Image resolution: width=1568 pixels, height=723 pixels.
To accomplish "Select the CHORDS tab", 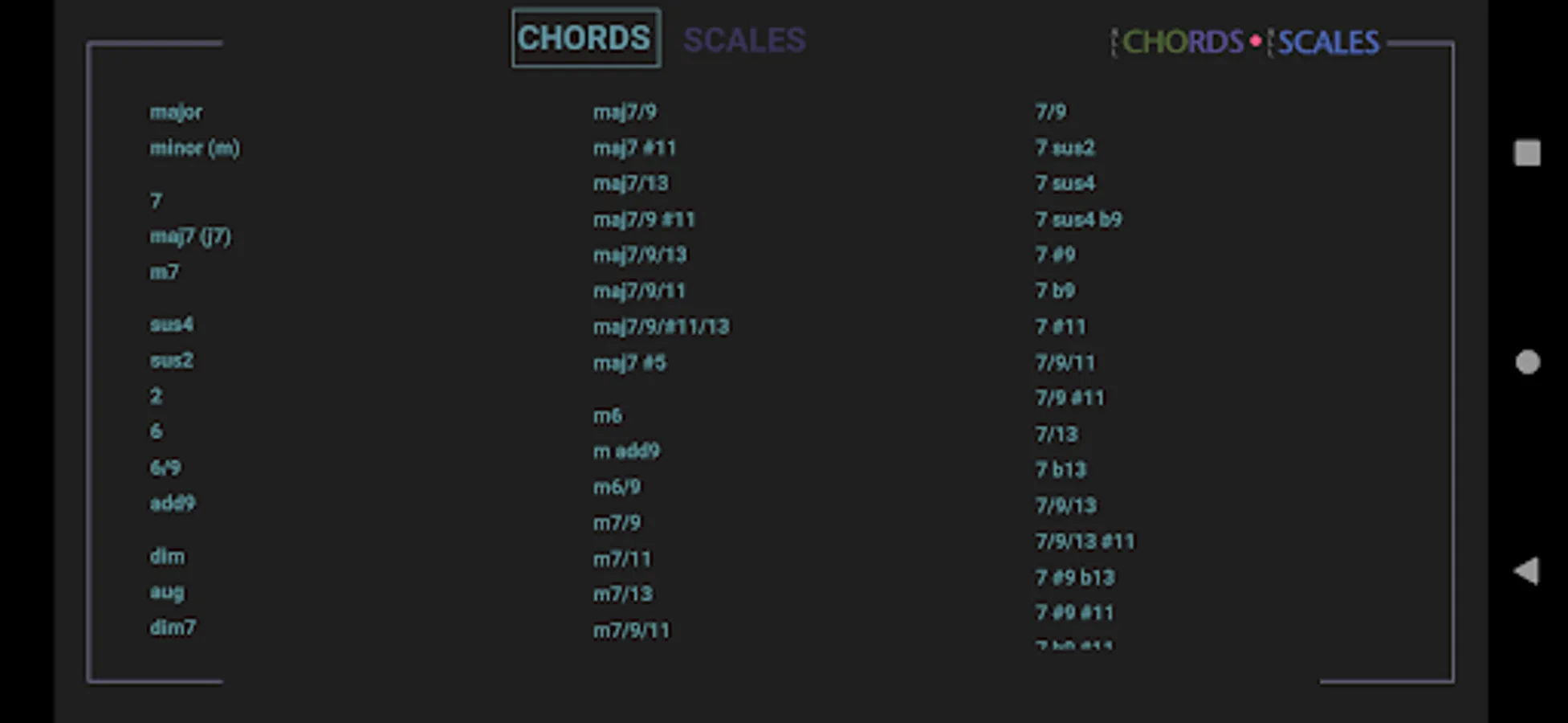I will click(x=585, y=38).
